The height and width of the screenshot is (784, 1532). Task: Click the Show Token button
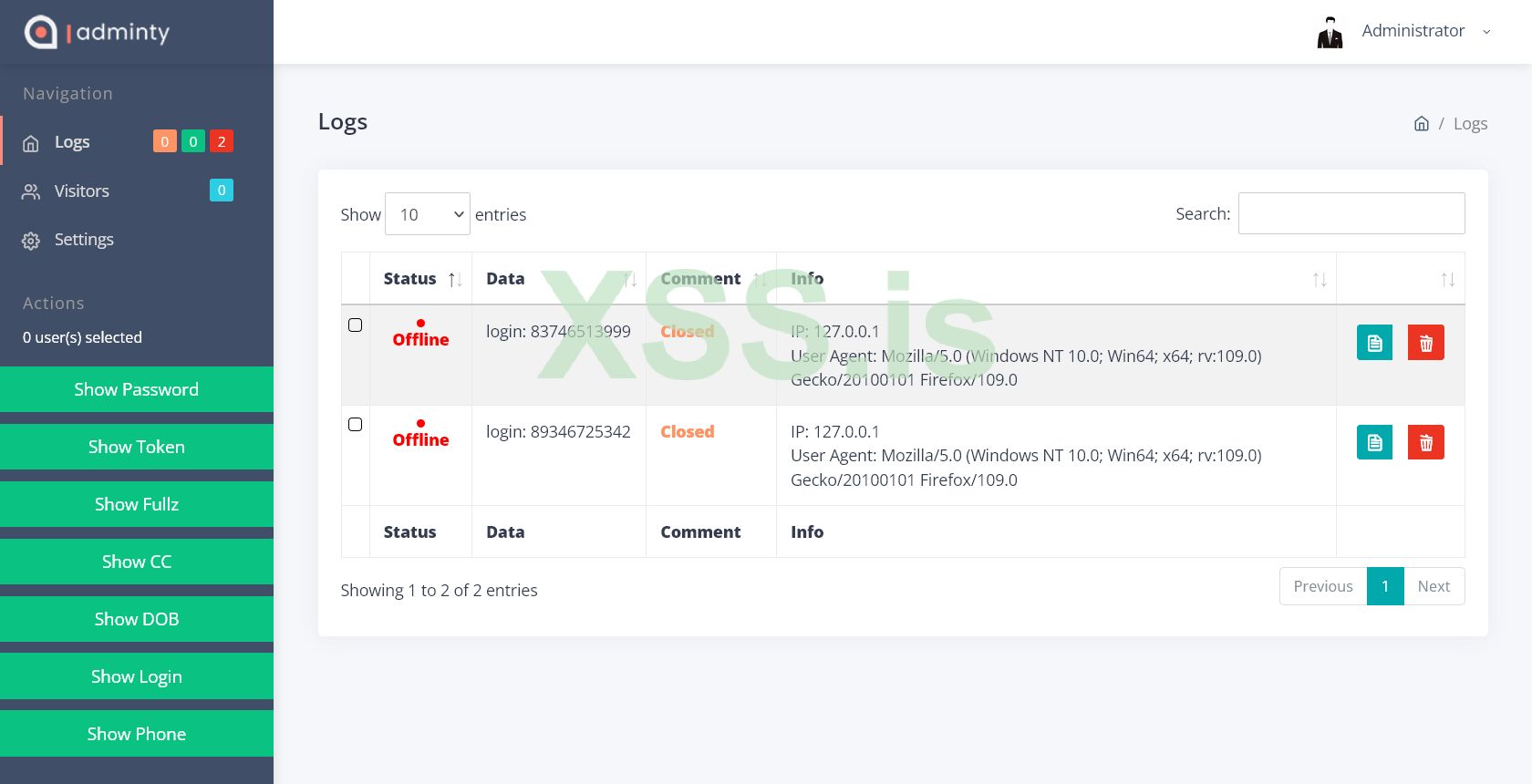(x=137, y=447)
